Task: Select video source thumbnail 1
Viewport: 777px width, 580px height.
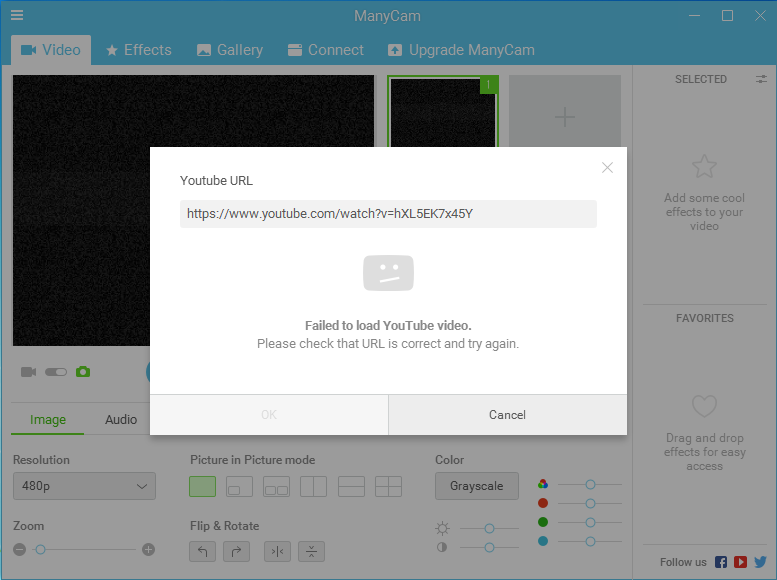Action: click(443, 112)
